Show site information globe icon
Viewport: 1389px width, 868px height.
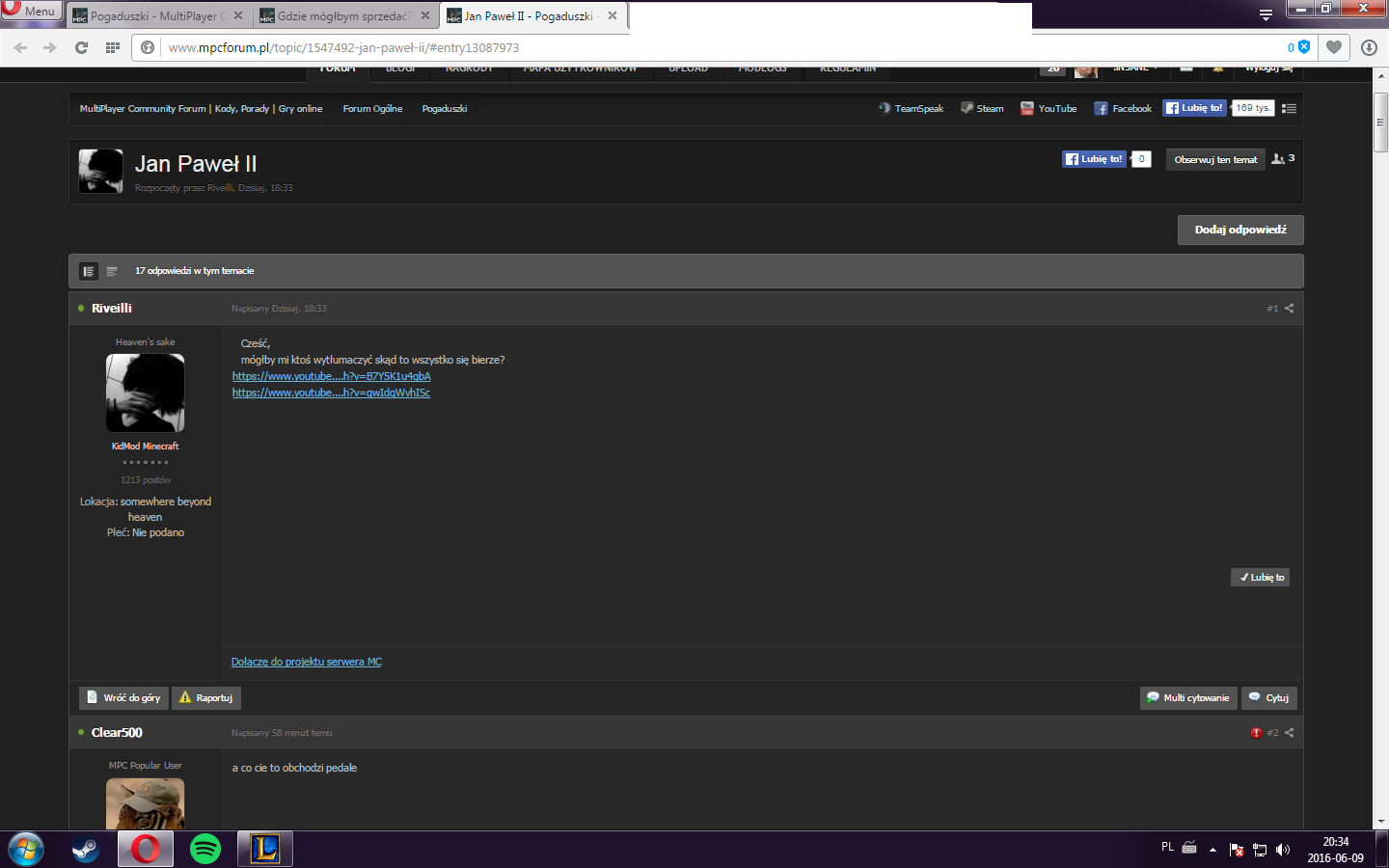click(148, 47)
